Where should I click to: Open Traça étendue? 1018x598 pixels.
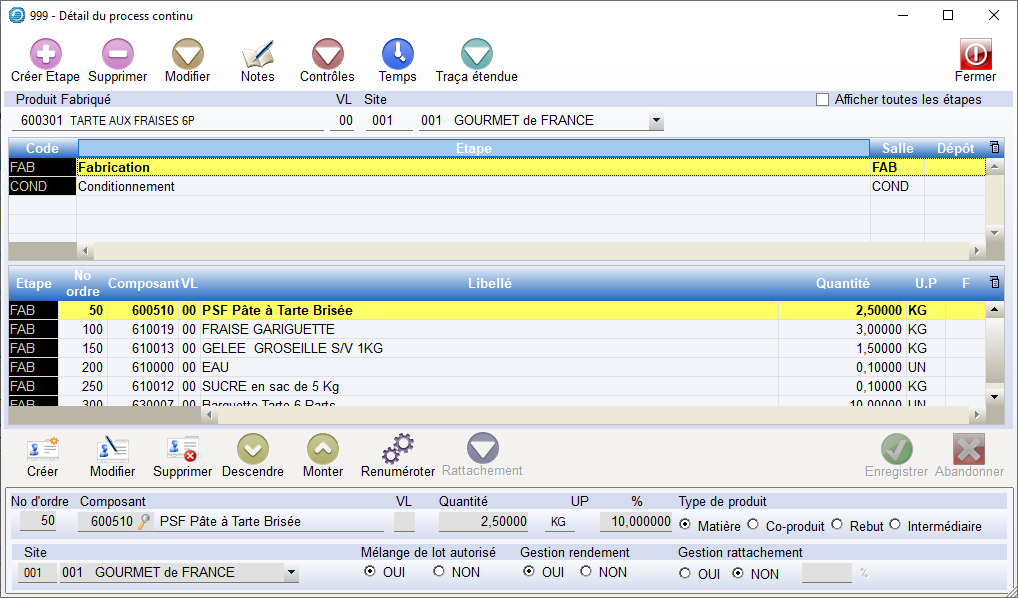[x=476, y=54]
